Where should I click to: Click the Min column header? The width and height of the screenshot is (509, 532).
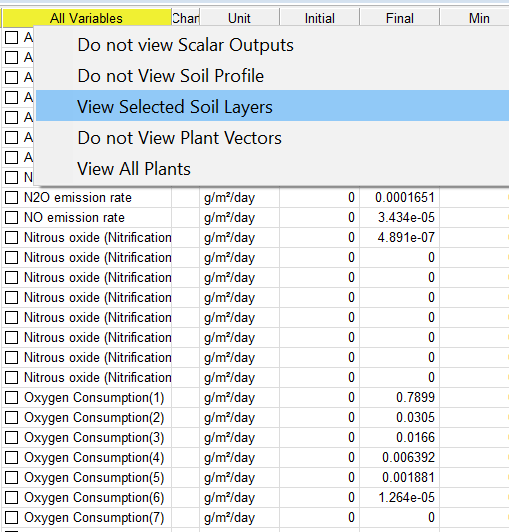point(479,18)
